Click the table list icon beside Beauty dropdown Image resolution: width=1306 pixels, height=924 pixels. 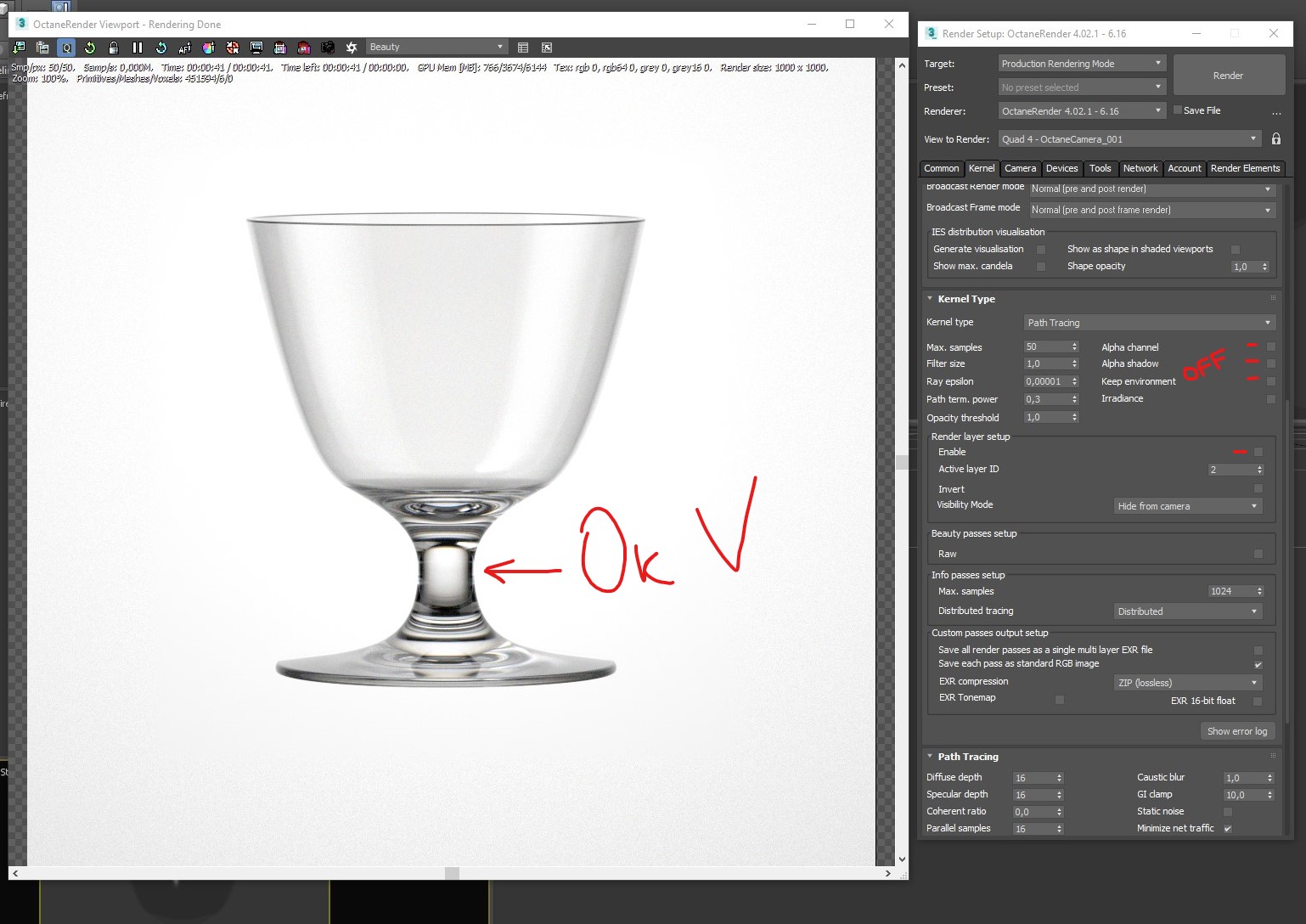pyautogui.click(x=523, y=48)
